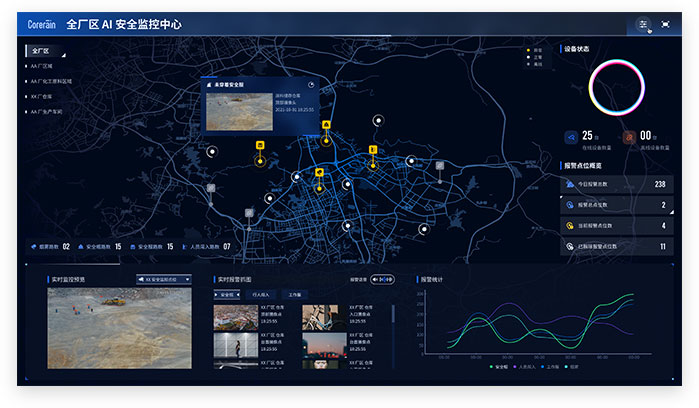Click the icon in the alarm popup's top-right corner
699x408 pixels.
(x=311, y=85)
